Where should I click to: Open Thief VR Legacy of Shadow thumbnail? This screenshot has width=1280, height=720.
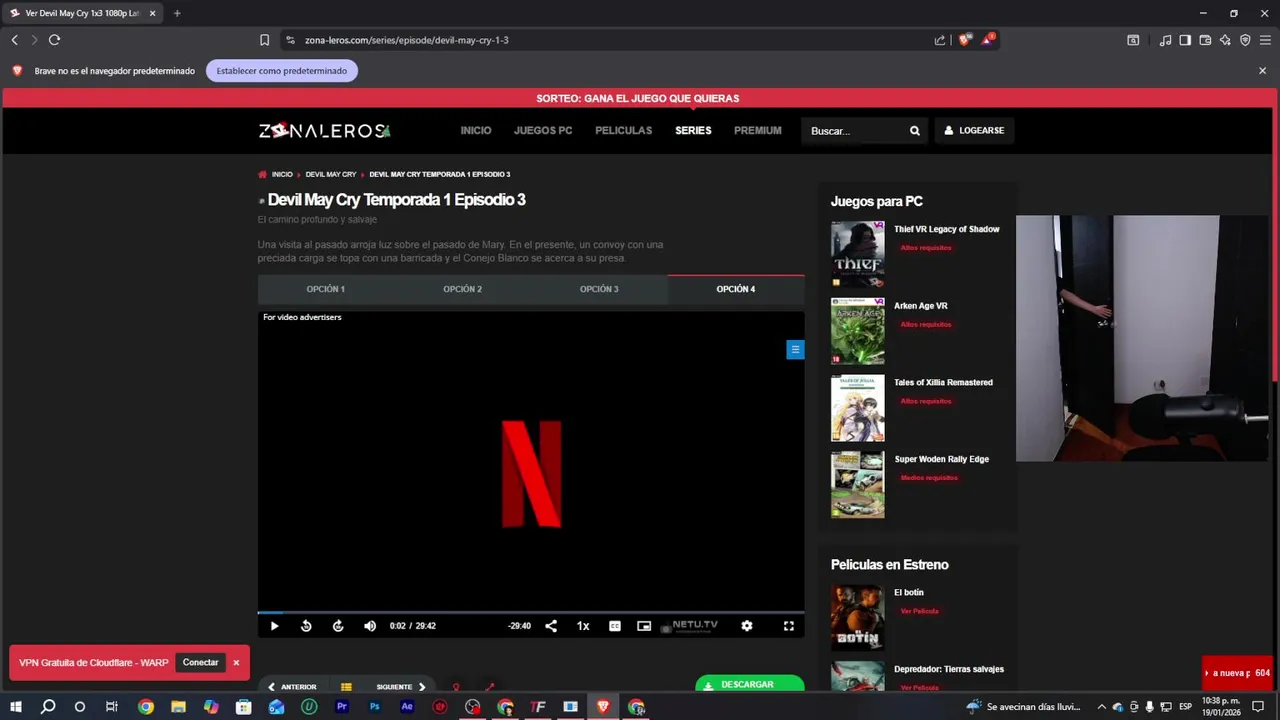857,254
